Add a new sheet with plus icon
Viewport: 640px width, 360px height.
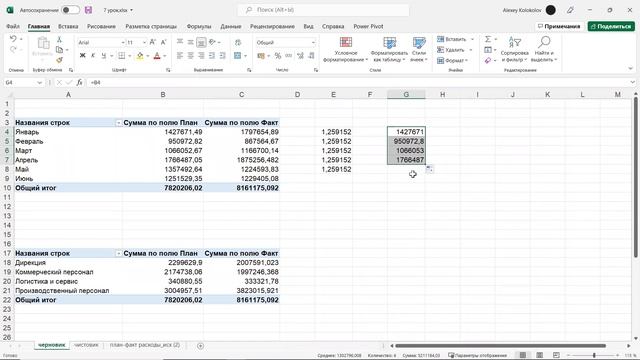200,346
